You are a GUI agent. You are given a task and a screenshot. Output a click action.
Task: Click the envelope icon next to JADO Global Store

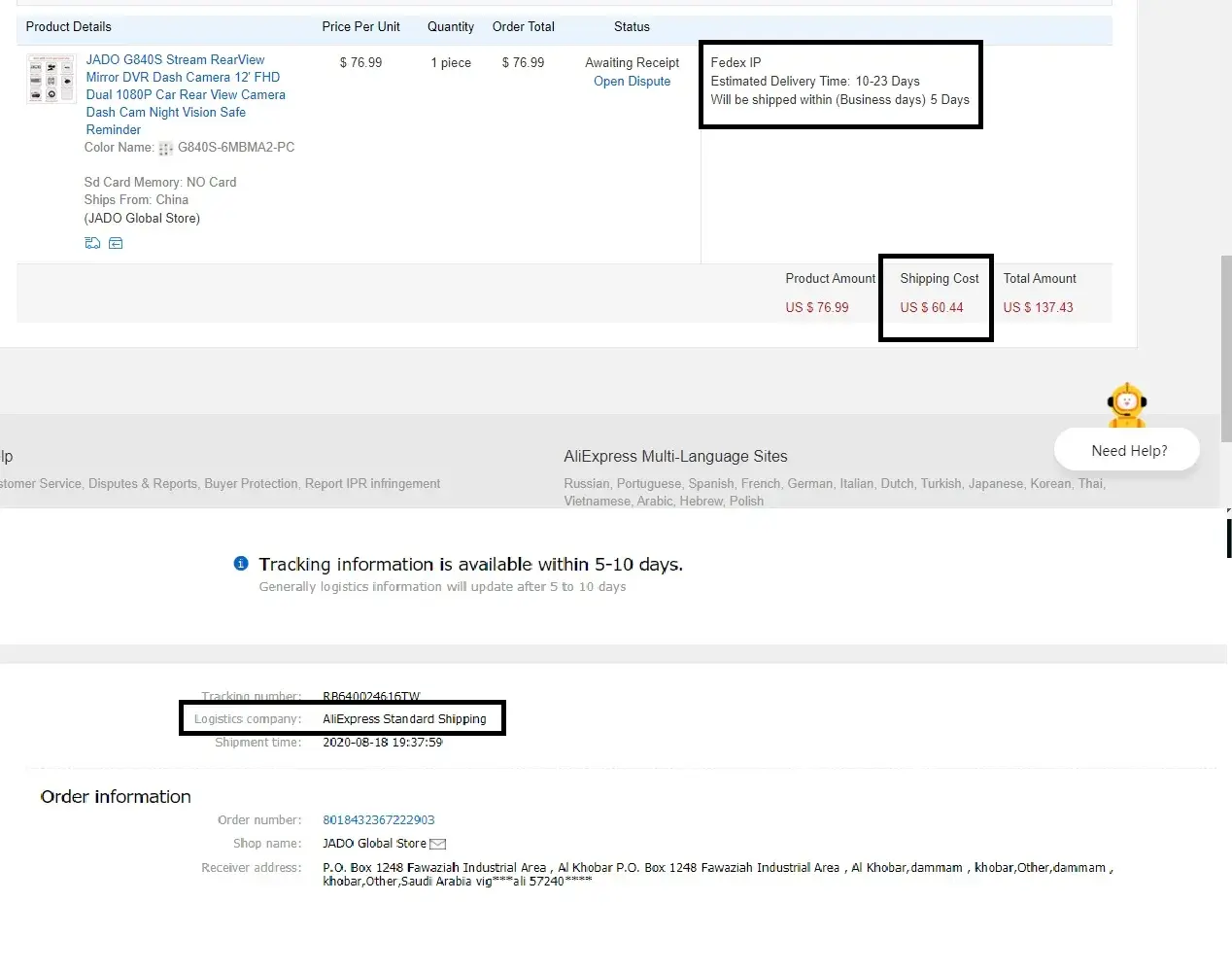[x=438, y=844]
